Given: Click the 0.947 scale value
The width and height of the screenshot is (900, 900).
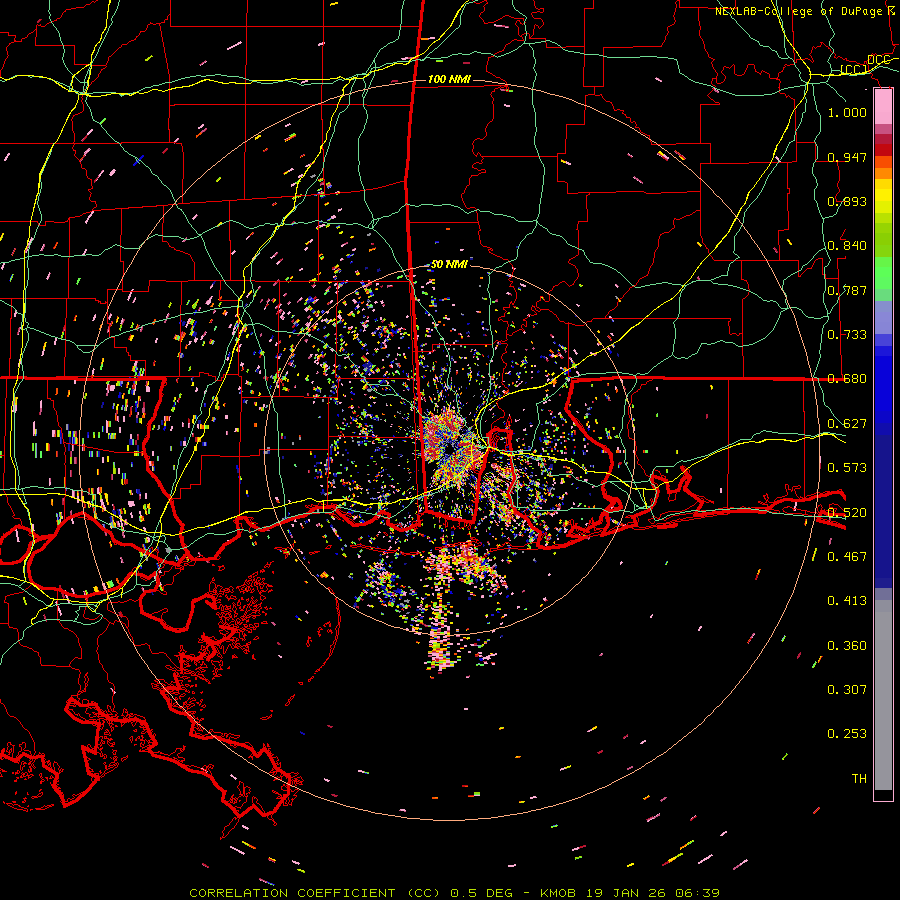Looking at the screenshot, I should (847, 157).
